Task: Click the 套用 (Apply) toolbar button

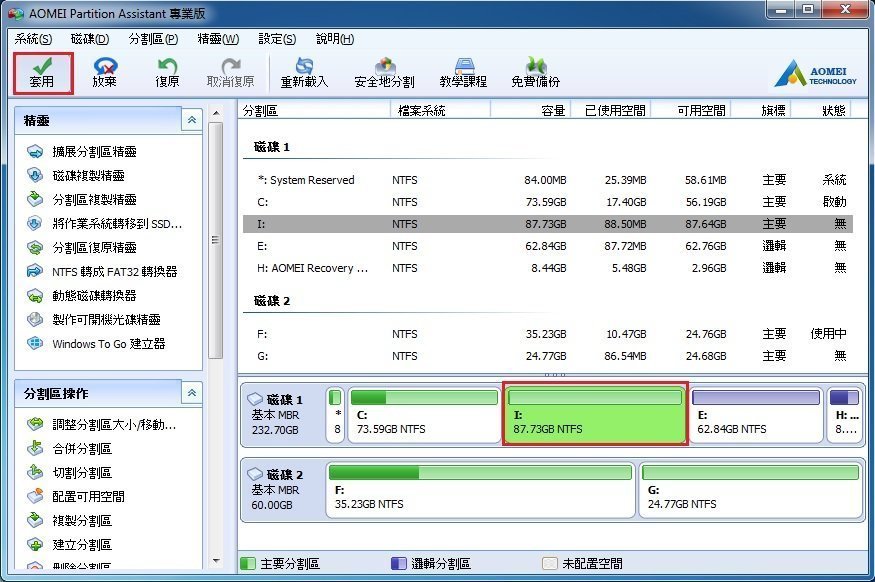Action: click(42, 73)
